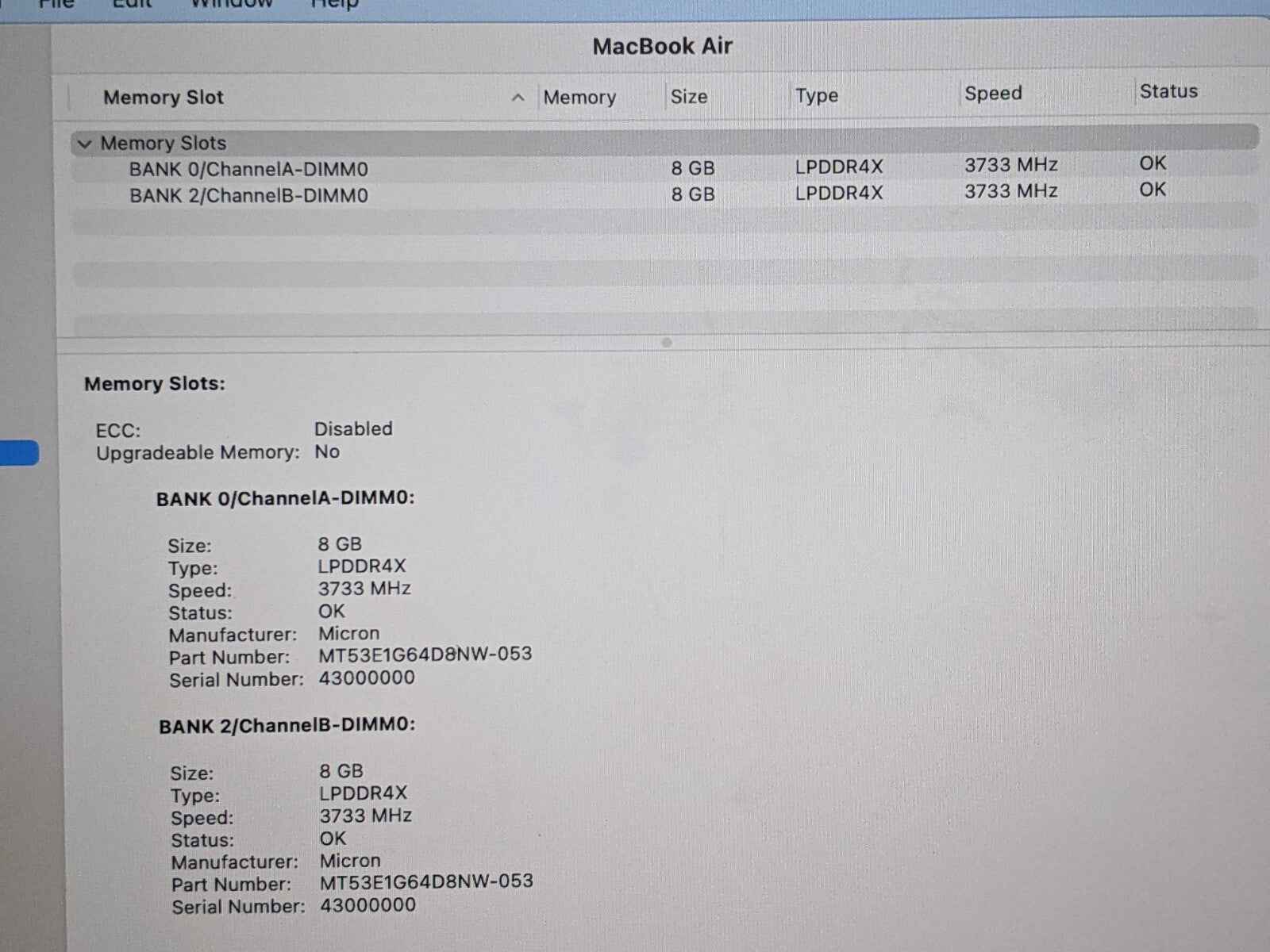The image size is (1270, 952).
Task: Click the Micron manufacturer value text
Action: [348, 634]
